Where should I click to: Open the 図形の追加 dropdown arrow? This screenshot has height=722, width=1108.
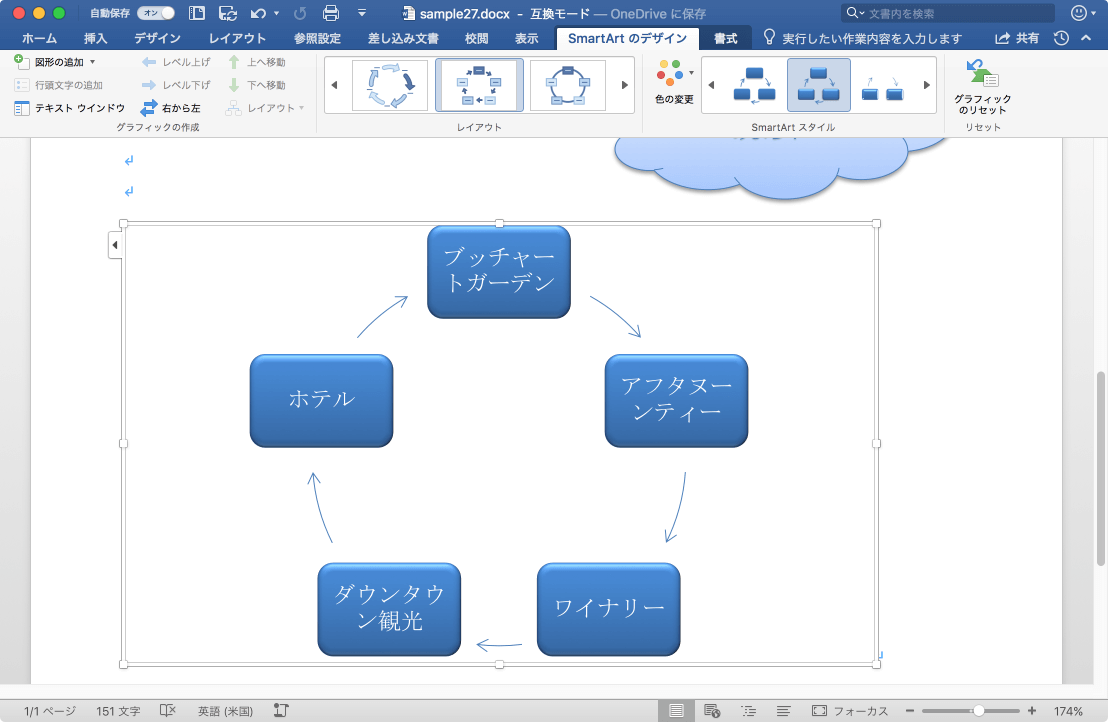point(93,62)
